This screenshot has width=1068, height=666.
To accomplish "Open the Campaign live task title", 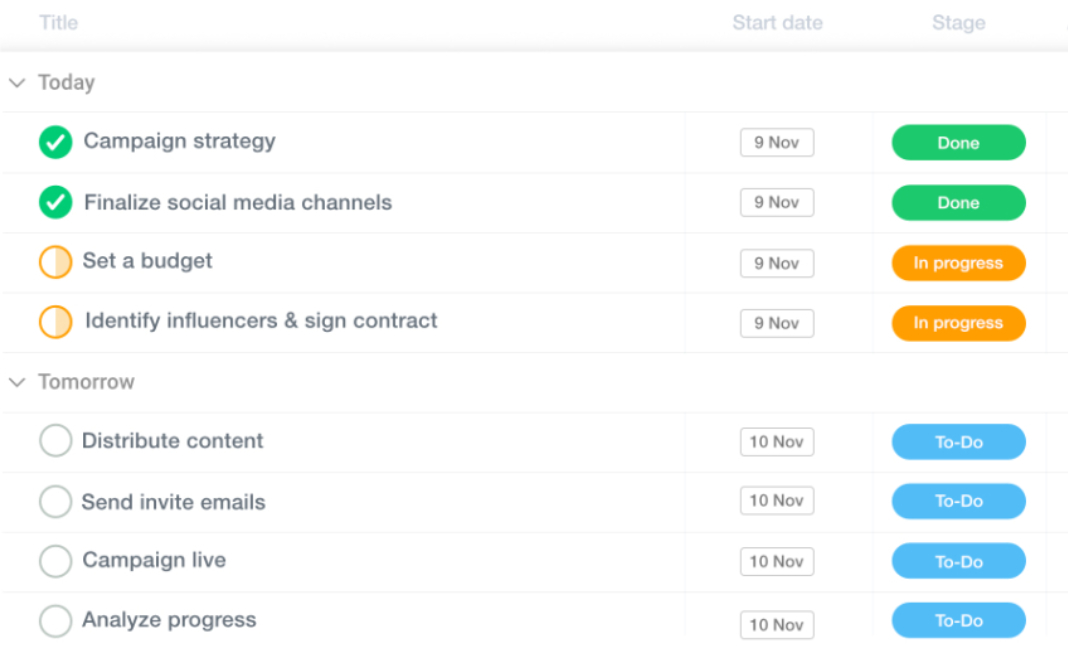I will pos(154,560).
